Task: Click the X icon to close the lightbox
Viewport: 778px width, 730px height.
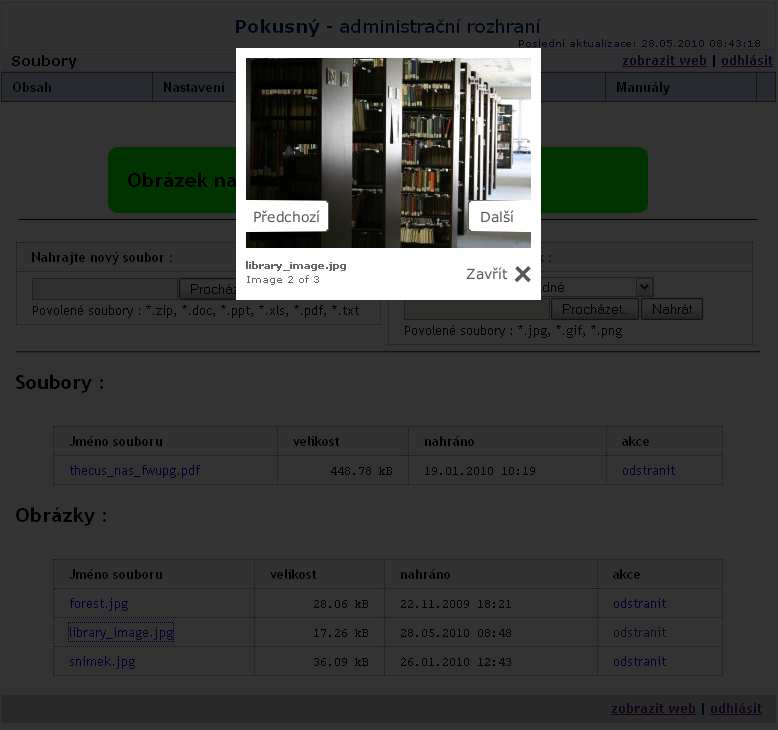Action: (x=522, y=274)
